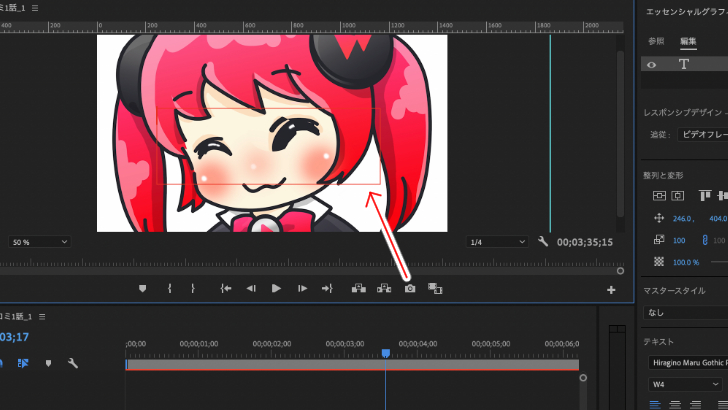Toggle linked selection in the timeline
Screen dimensions: 728x410
(23, 363)
